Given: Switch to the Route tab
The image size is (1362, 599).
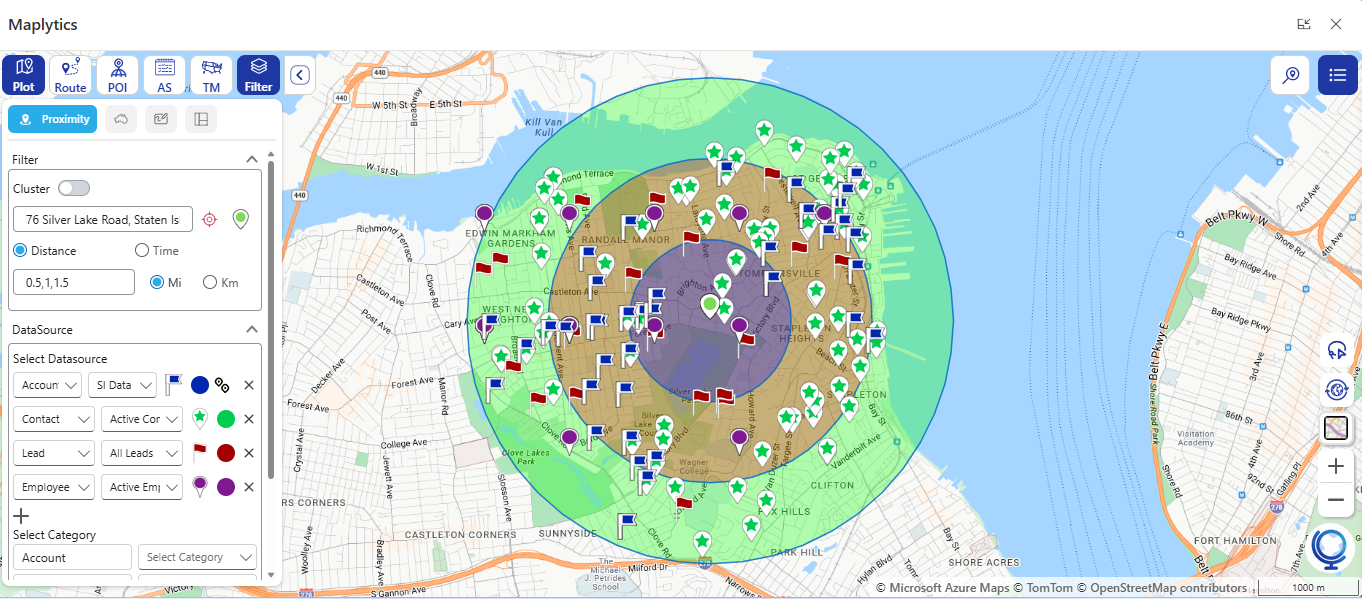Looking at the screenshot, I should pos(70,75).
